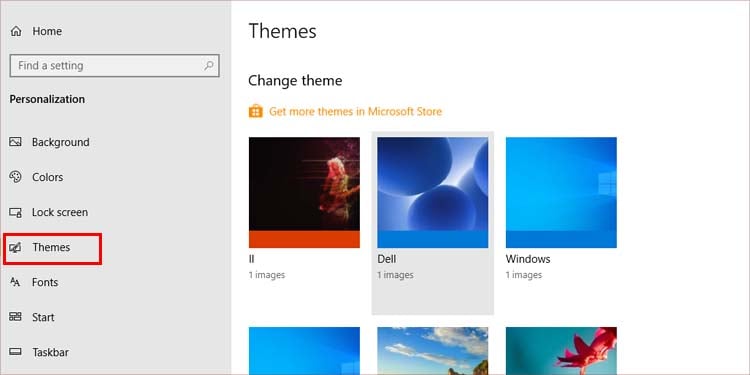Select the red guitarist theme thumbnail
Viewport: 750px width, 375px height.
pos(304,192)
